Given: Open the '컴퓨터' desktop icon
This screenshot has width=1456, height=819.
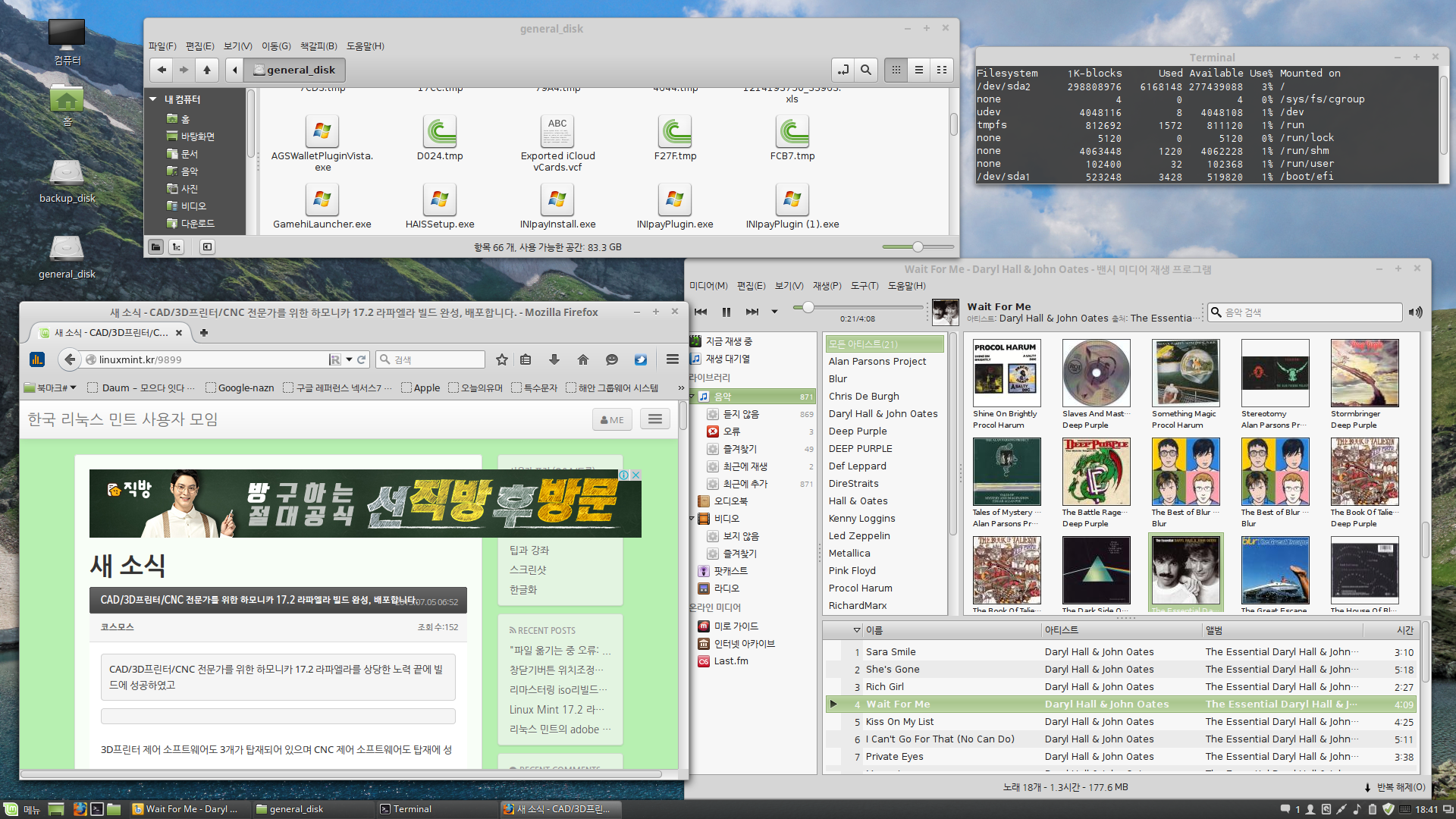Looking at the screenshot, I should click(x=67, y=42).
